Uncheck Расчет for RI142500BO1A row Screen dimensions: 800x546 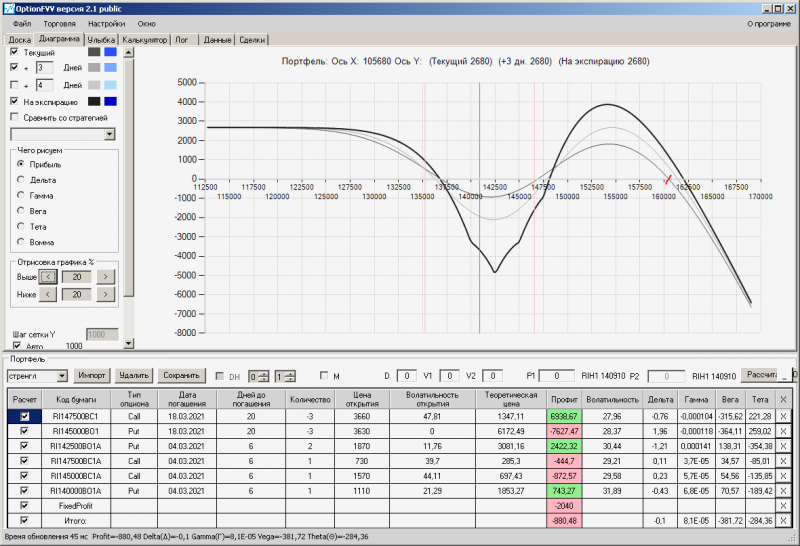(24, 446)
